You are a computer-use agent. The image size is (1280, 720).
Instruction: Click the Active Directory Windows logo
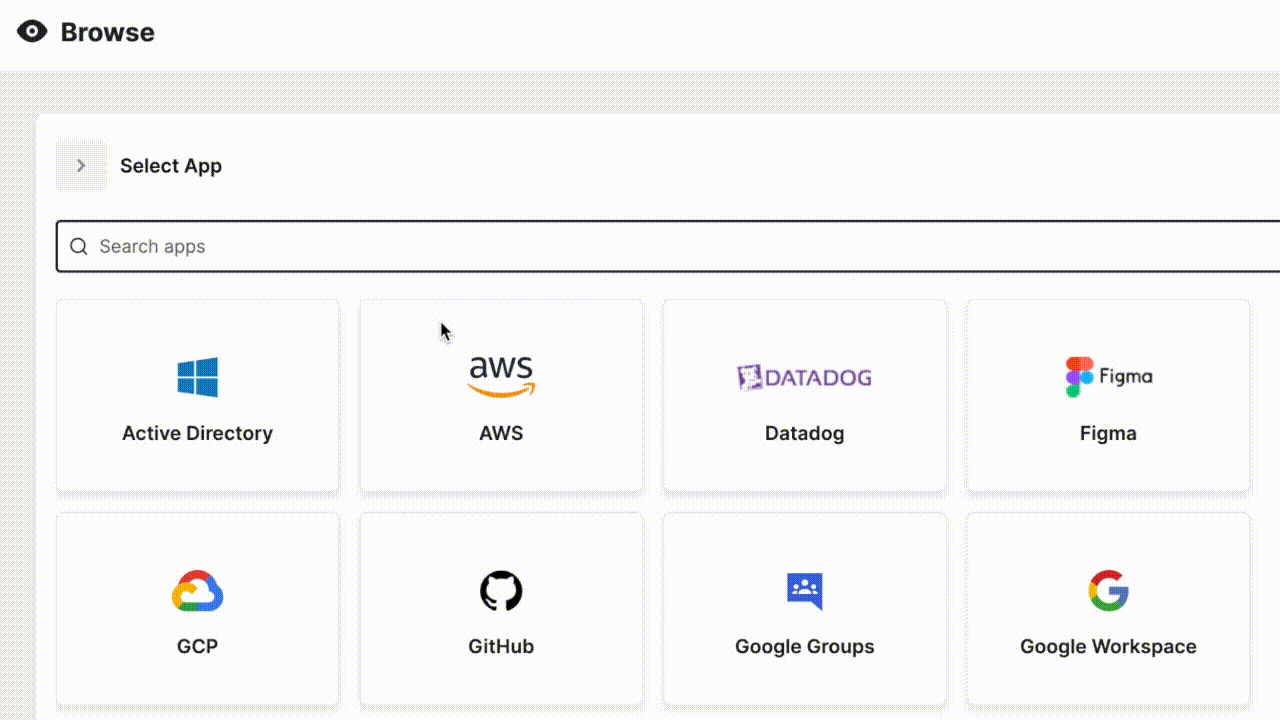pos(197,378)
